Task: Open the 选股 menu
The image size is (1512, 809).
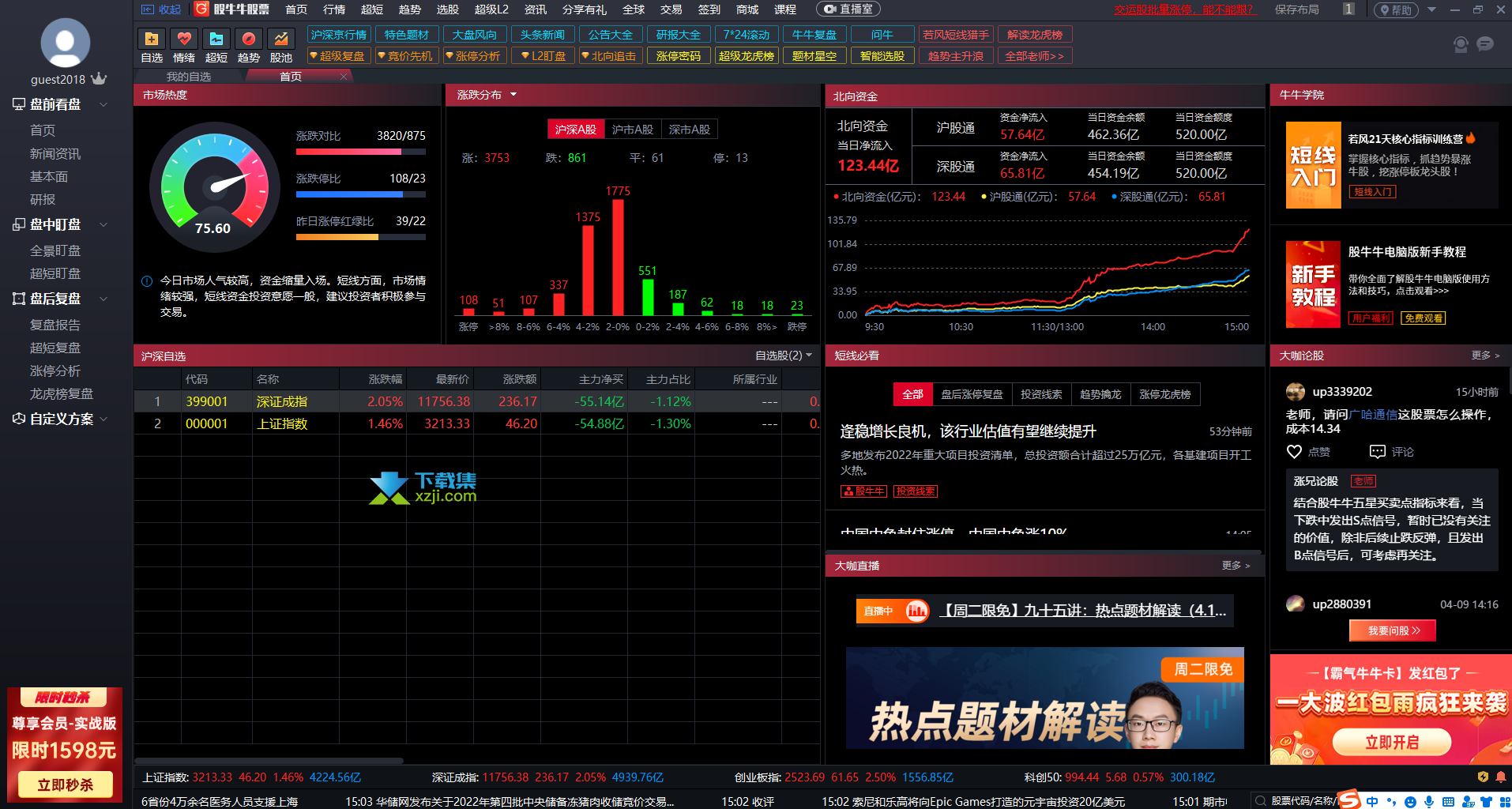Action: click(x=448, y=9)
